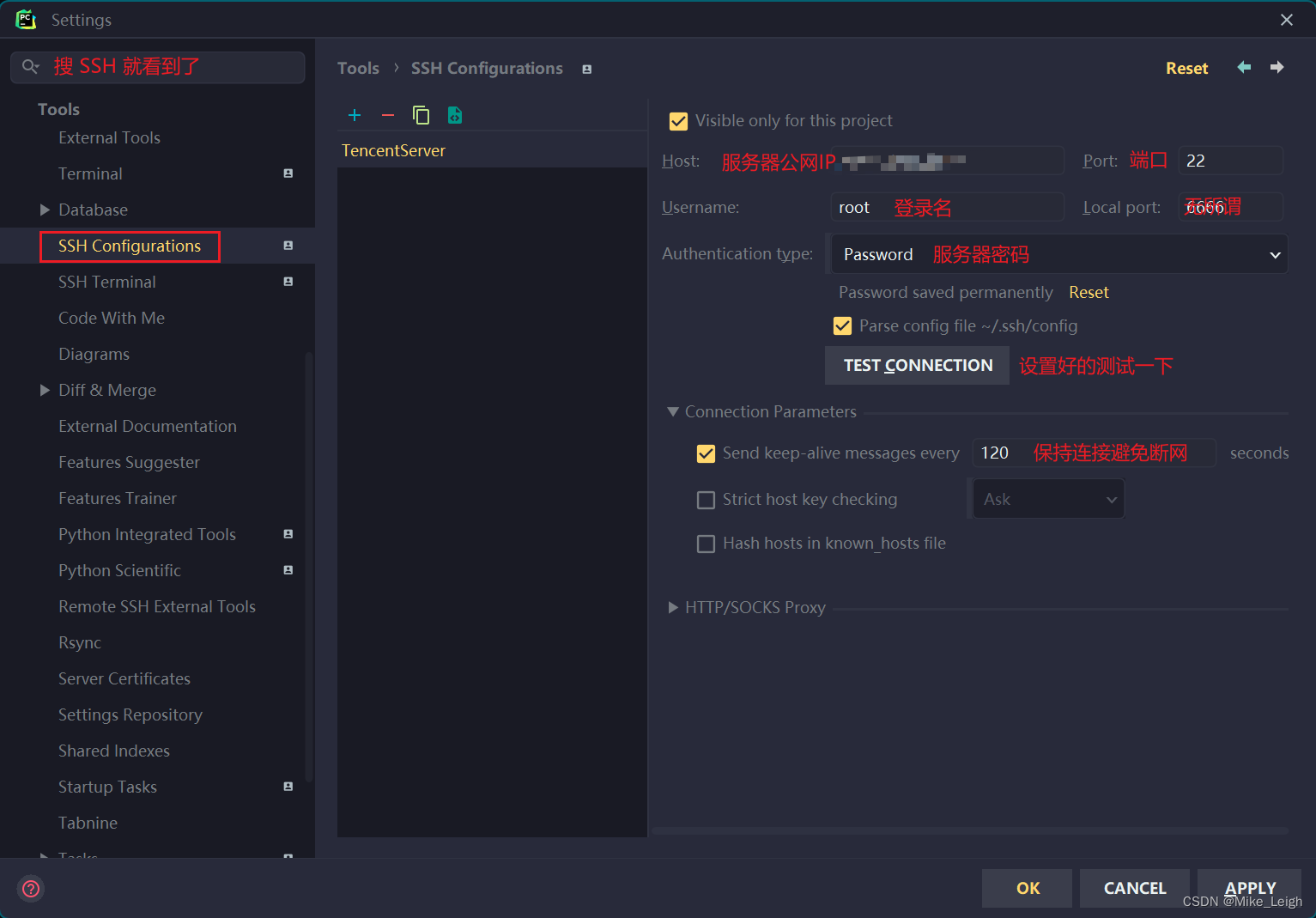Navigate forward with the right arrow icon

click(1277, 67)
